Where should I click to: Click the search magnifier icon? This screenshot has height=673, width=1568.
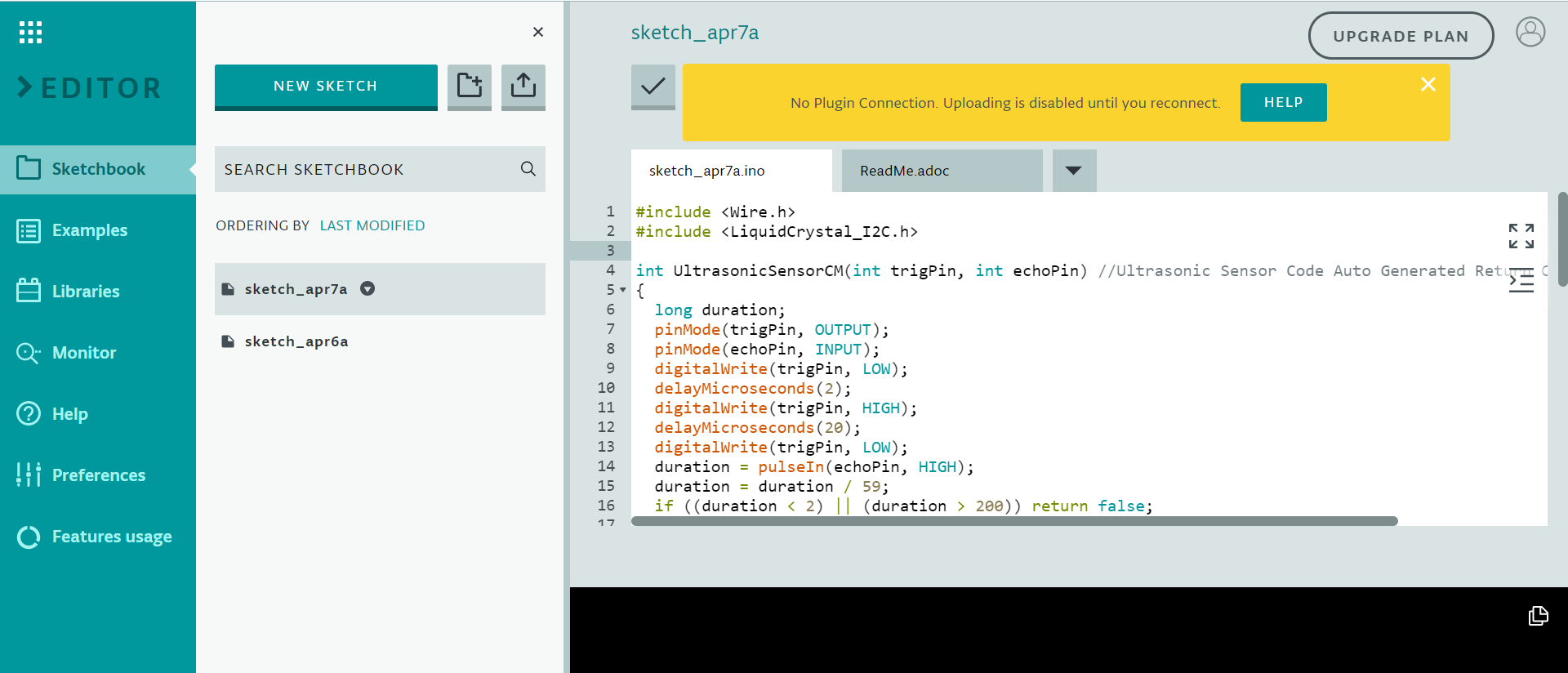click(528, 169)
